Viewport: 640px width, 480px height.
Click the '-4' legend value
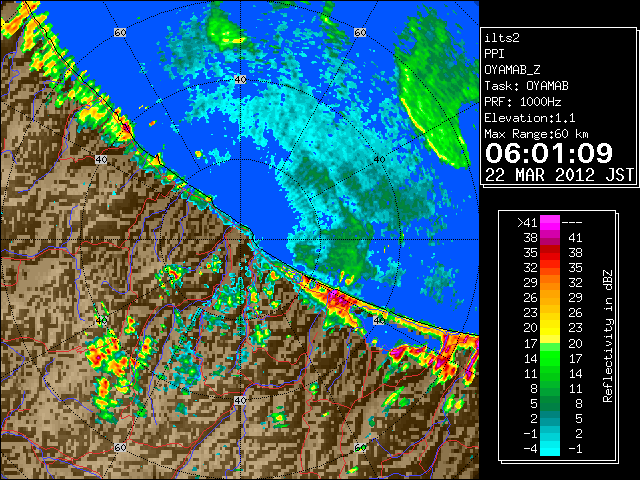(x=530, y=449)
